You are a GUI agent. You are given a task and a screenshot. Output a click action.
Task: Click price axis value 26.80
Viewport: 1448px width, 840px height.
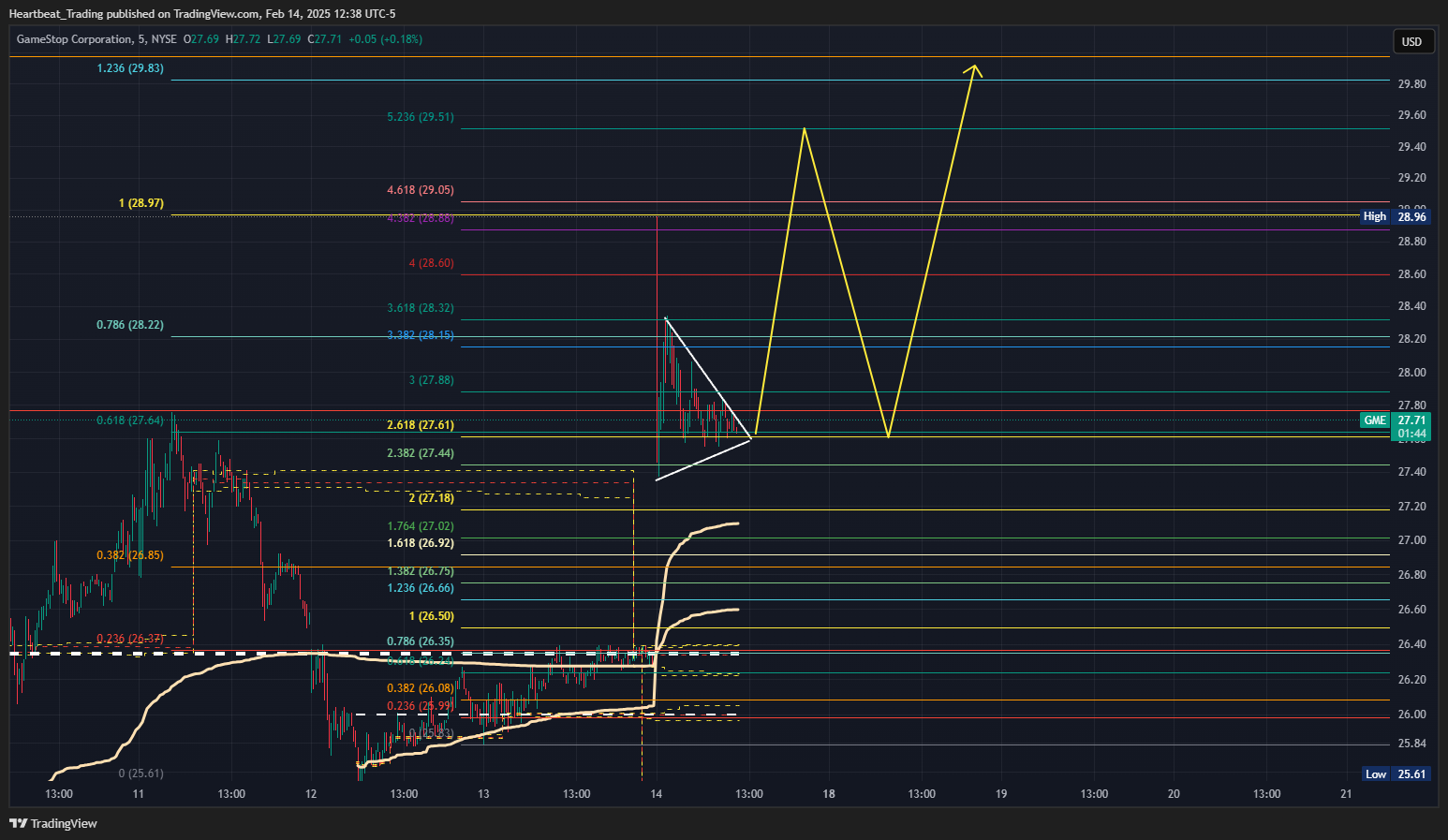coord(1411,575)
